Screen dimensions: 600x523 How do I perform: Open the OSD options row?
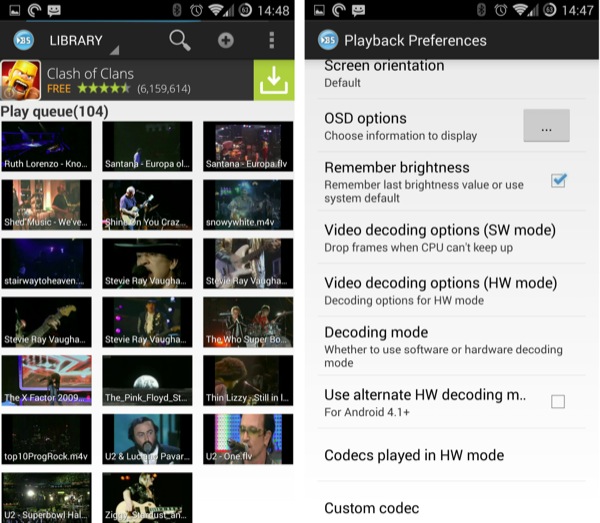(452, 126)
